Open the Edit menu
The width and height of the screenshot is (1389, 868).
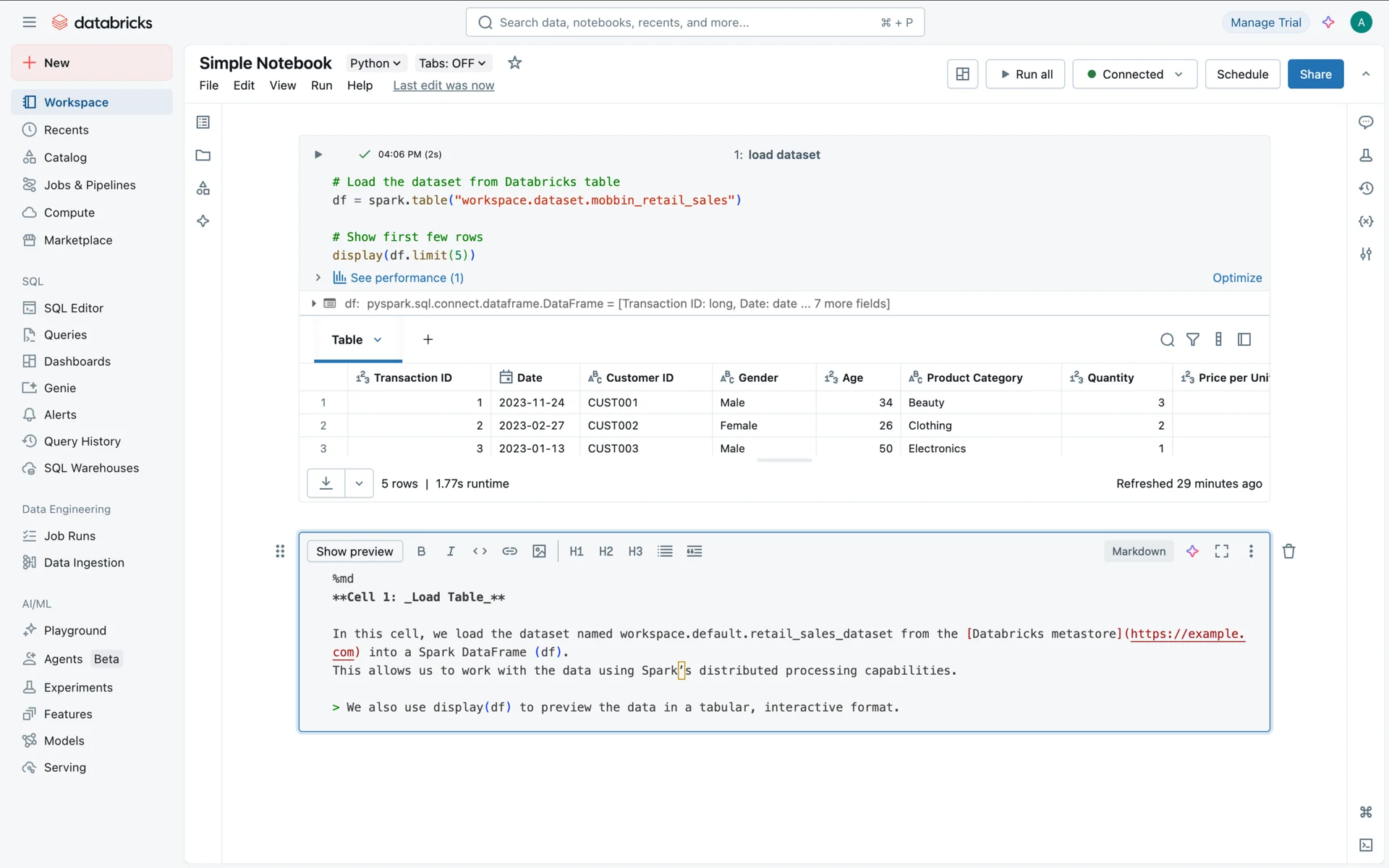pos(243,85)
